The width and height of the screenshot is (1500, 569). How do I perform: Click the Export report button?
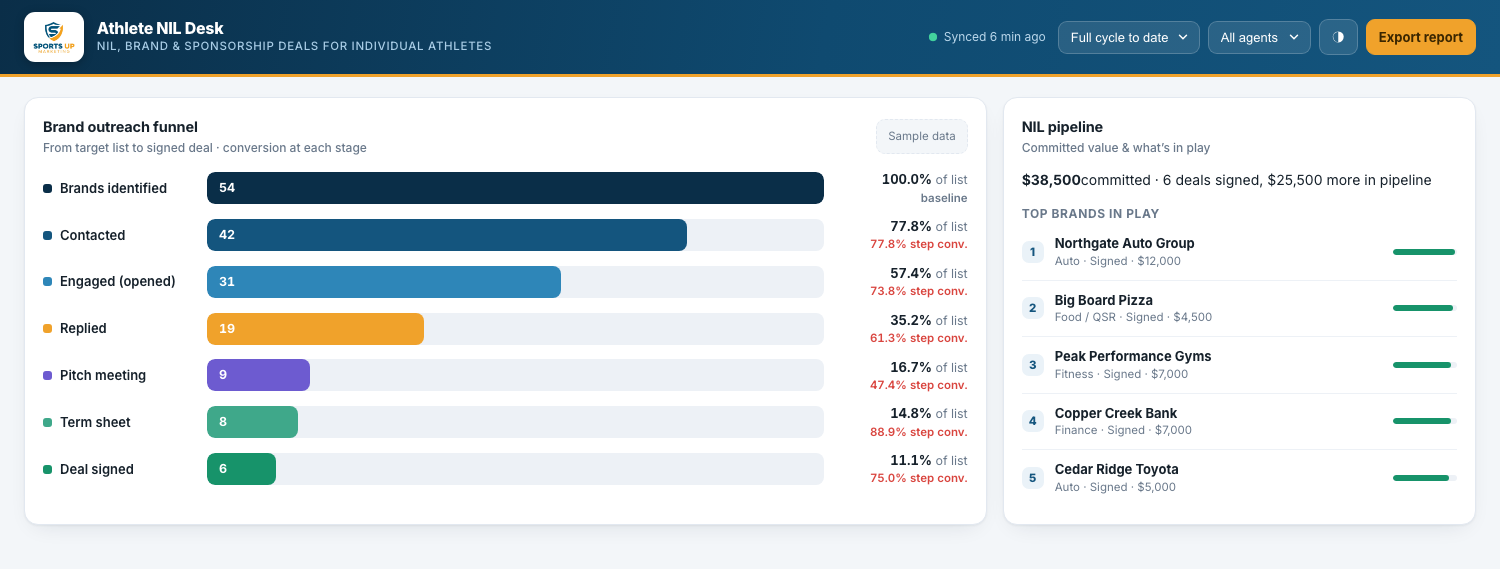(1420, 37)
